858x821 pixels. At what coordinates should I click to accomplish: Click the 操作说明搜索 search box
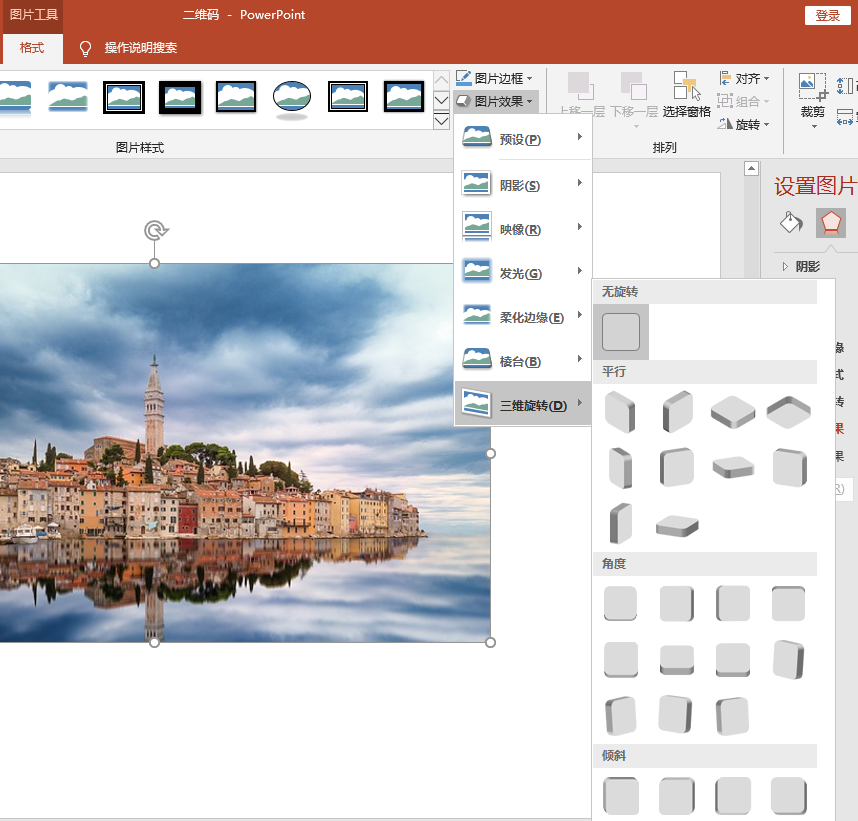[x=141, y=48]
